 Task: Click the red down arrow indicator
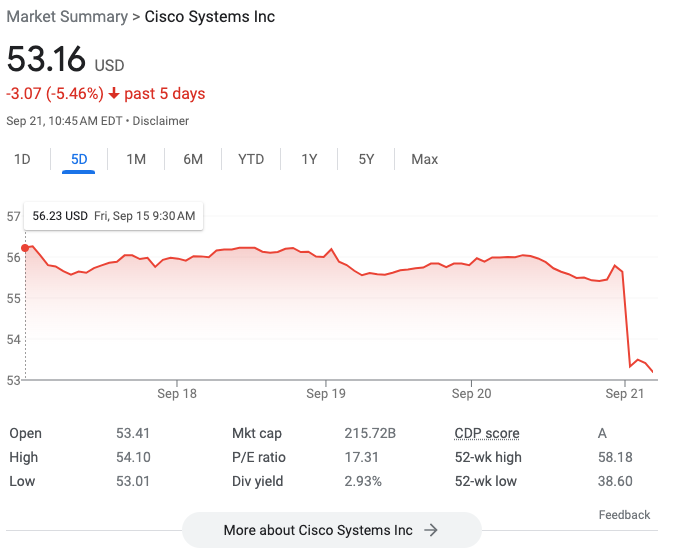point(114,93)
